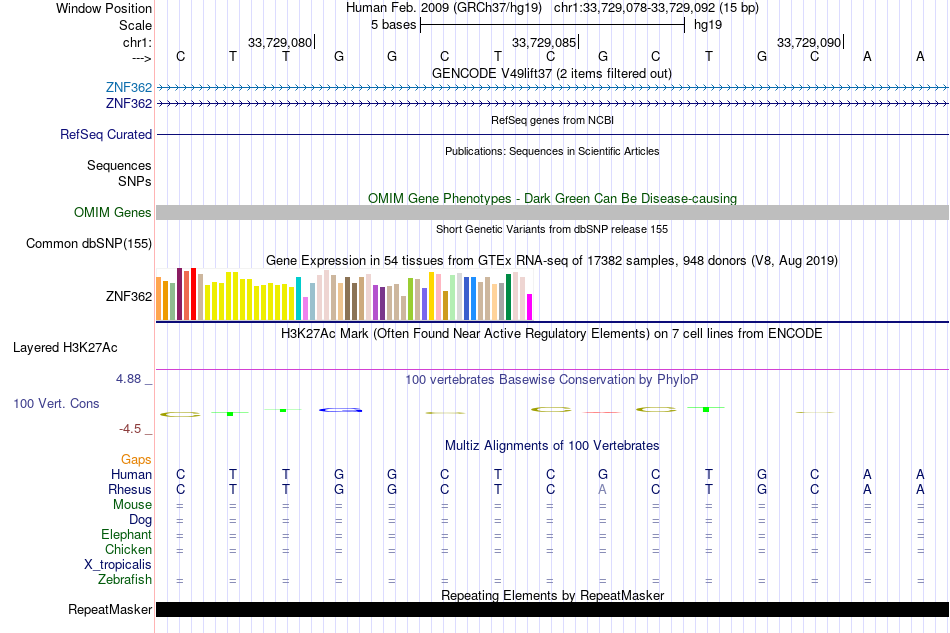Select the Zebrafish species label
This screenshot has height=633, width=950.
point(124,580)
